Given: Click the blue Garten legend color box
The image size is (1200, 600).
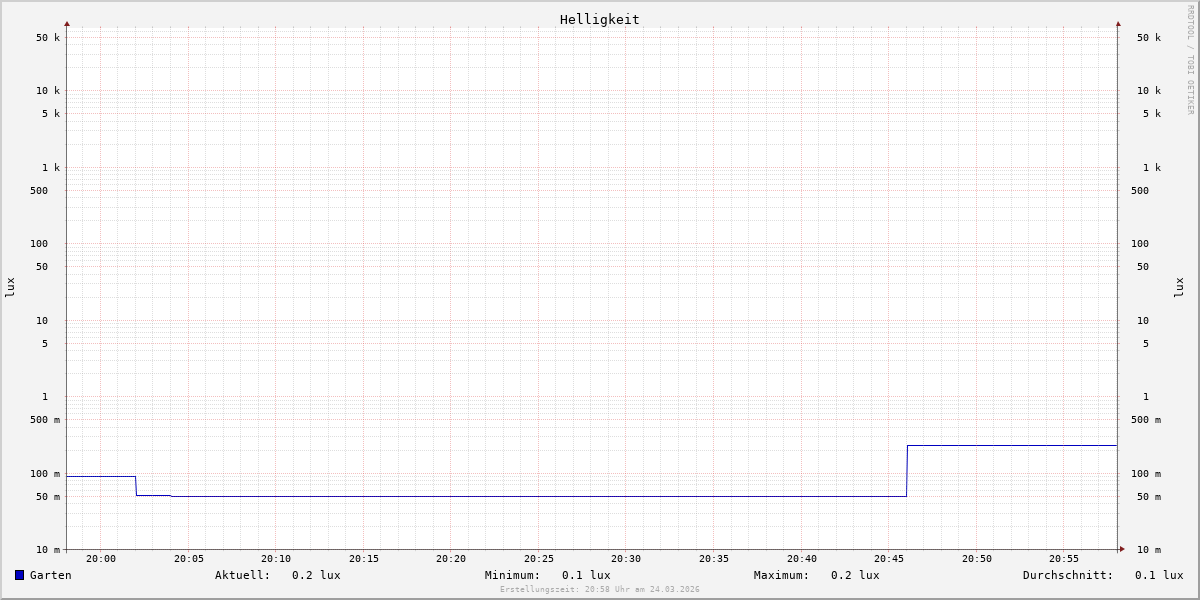Looking at the screenshot, I should click(19, 575).
